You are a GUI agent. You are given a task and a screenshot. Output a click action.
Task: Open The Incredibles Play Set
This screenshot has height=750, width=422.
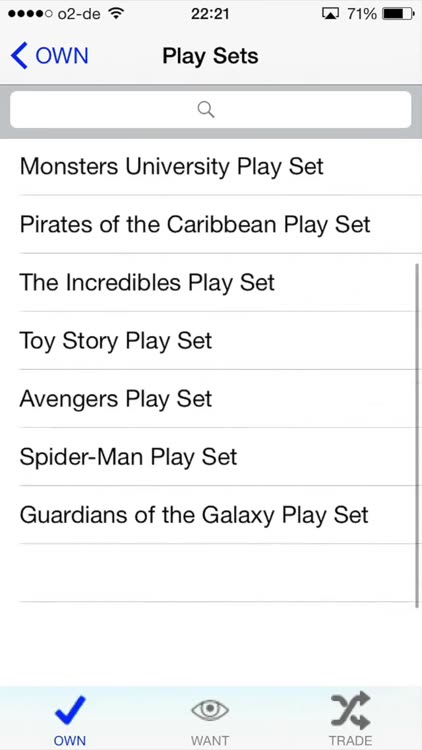[211, 283]
